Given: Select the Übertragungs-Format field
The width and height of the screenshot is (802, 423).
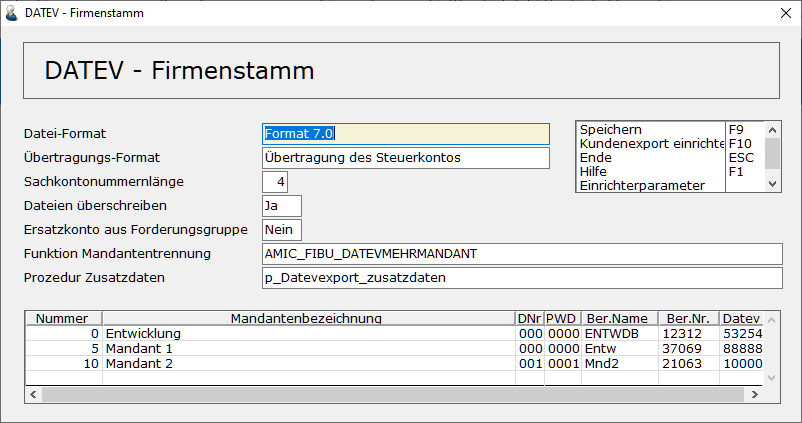Looking at the screenshot, I should tap(406, 158).
